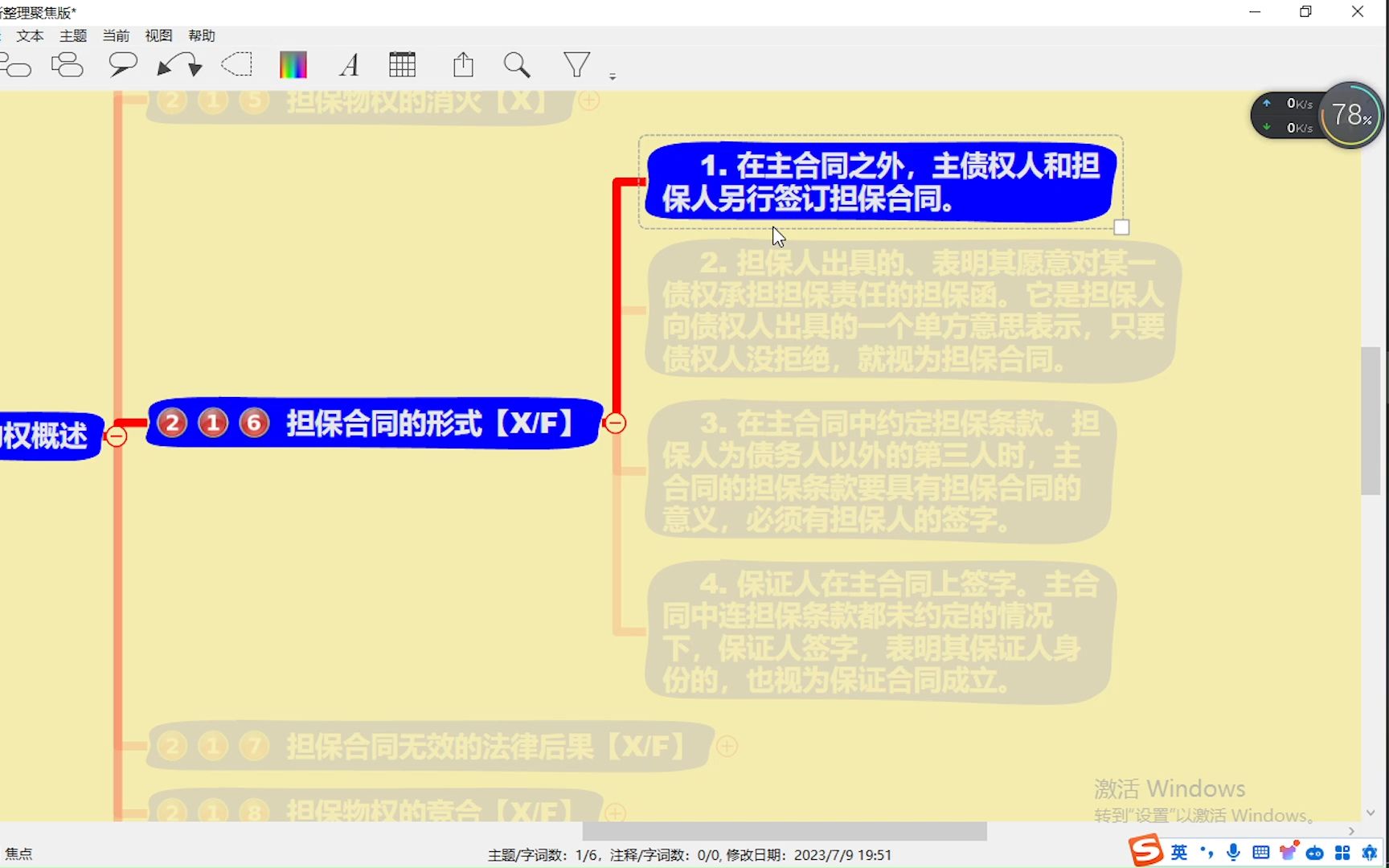Select topic 2. 担保人出具的担保函
Viewport: 1389px width, 868px height.
coord(913,311)
